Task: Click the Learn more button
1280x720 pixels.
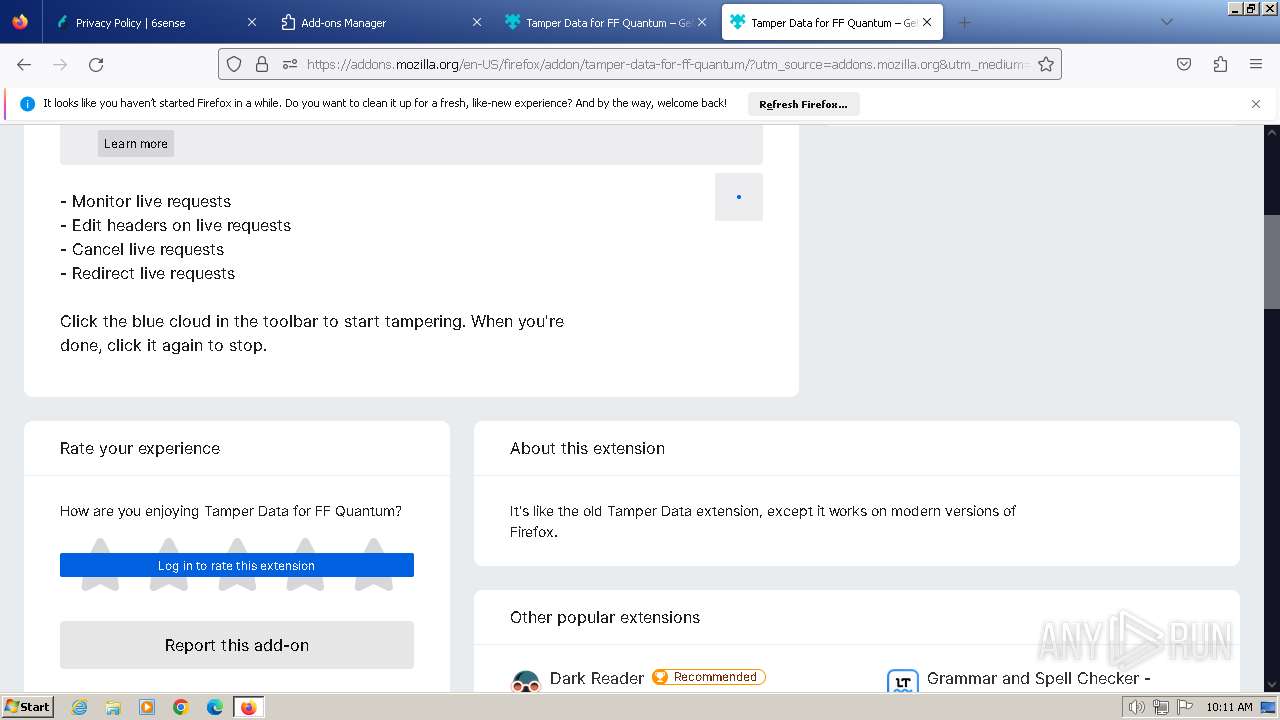Action: [136, 144]
